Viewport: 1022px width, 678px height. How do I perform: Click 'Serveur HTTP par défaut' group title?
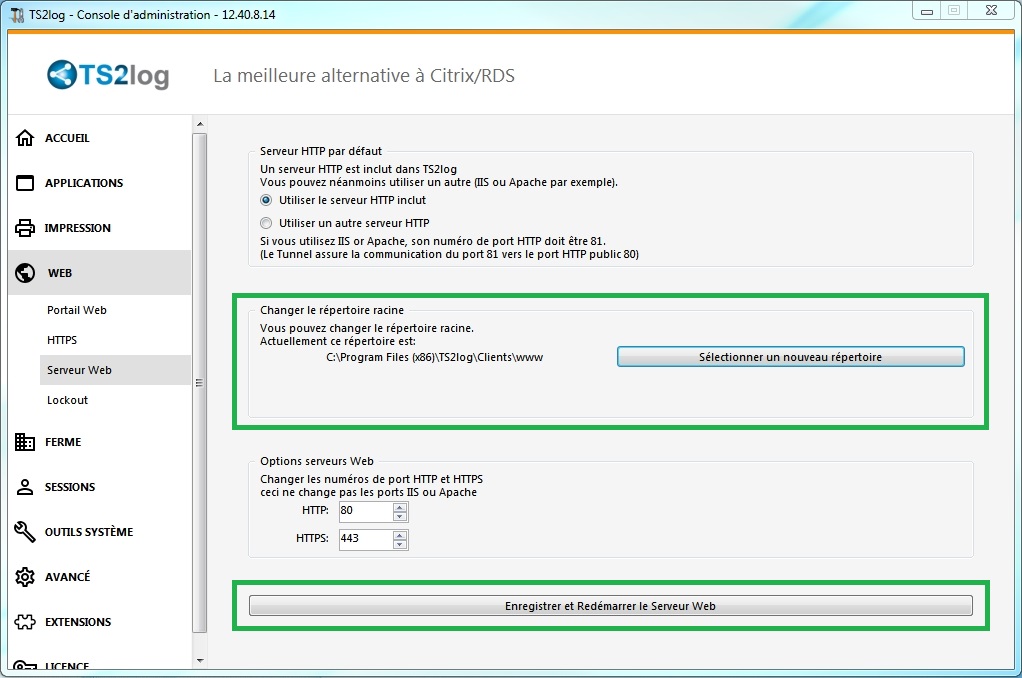(x=321, y=151)
